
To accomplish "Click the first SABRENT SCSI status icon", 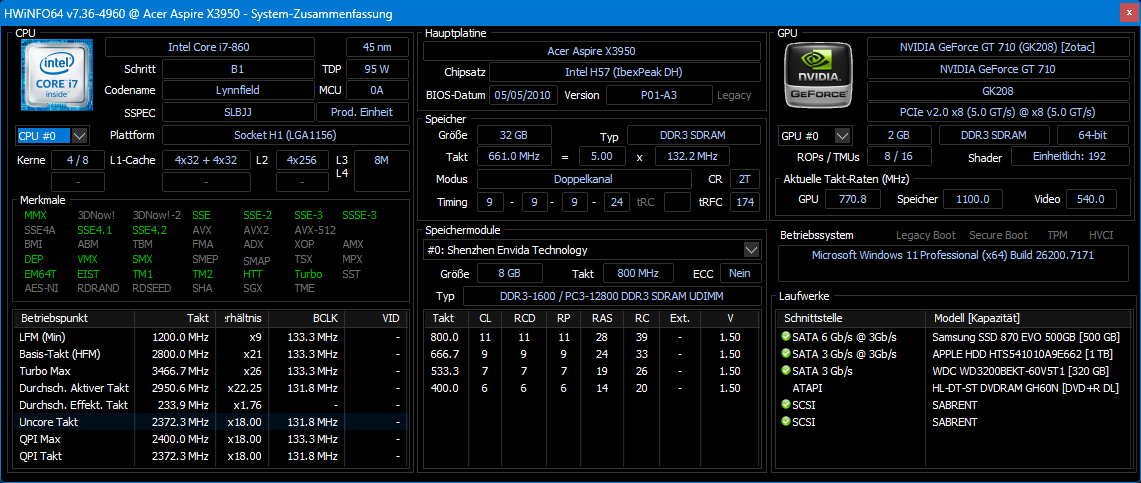I will point(786,405).
